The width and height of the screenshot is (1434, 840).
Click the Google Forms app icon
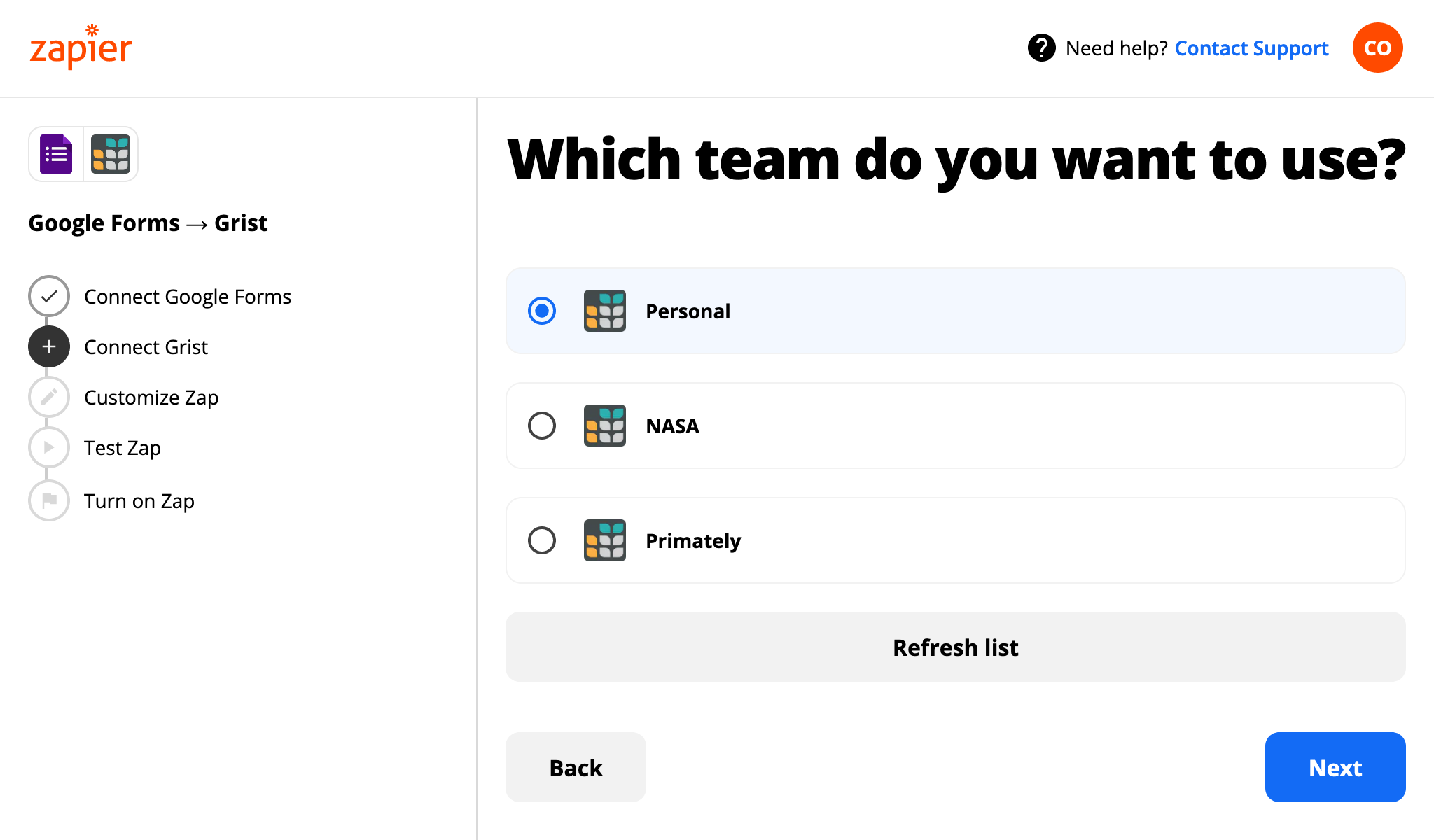56,154
